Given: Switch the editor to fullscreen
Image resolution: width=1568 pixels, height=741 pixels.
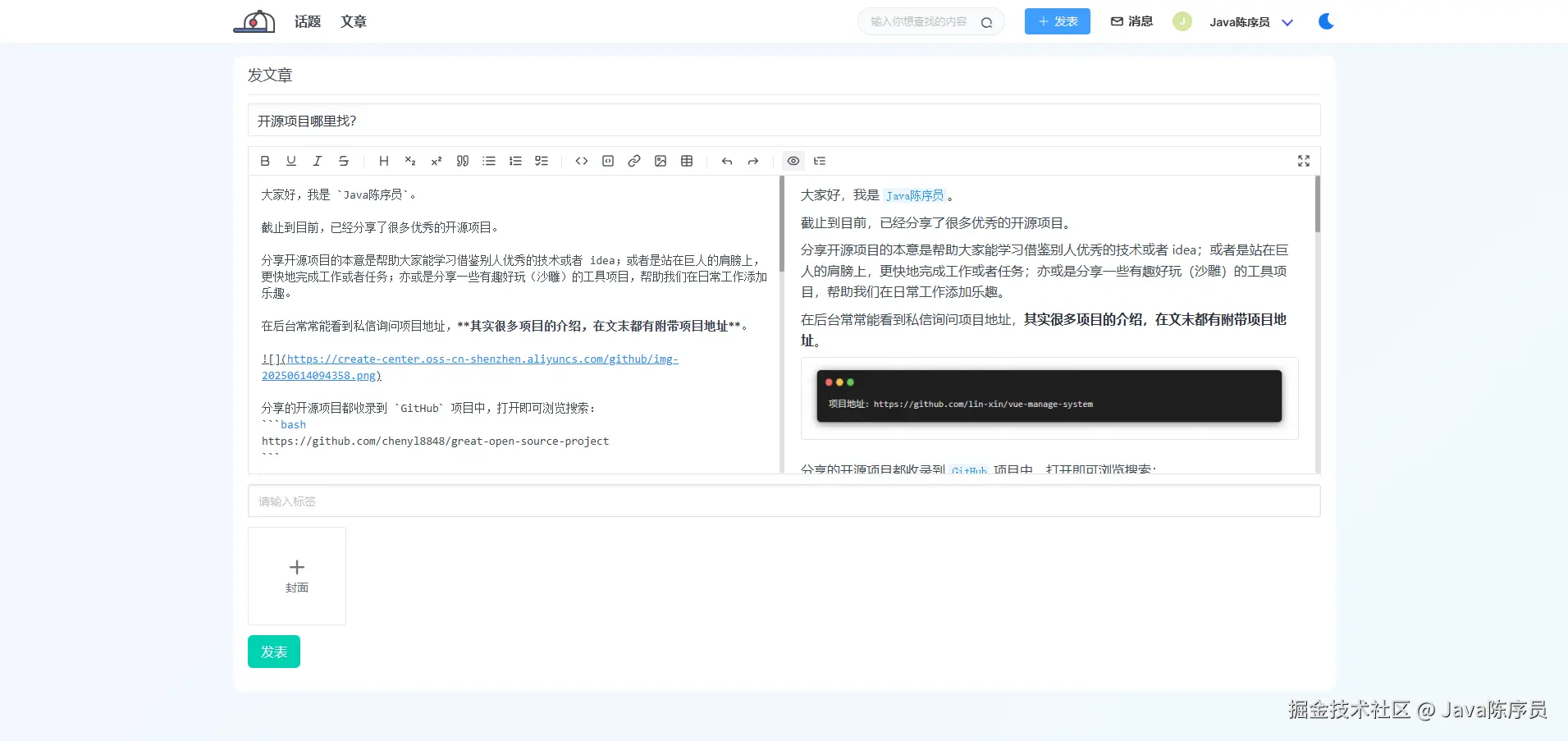Looking at the screenshot, I should coord(1304,161).
